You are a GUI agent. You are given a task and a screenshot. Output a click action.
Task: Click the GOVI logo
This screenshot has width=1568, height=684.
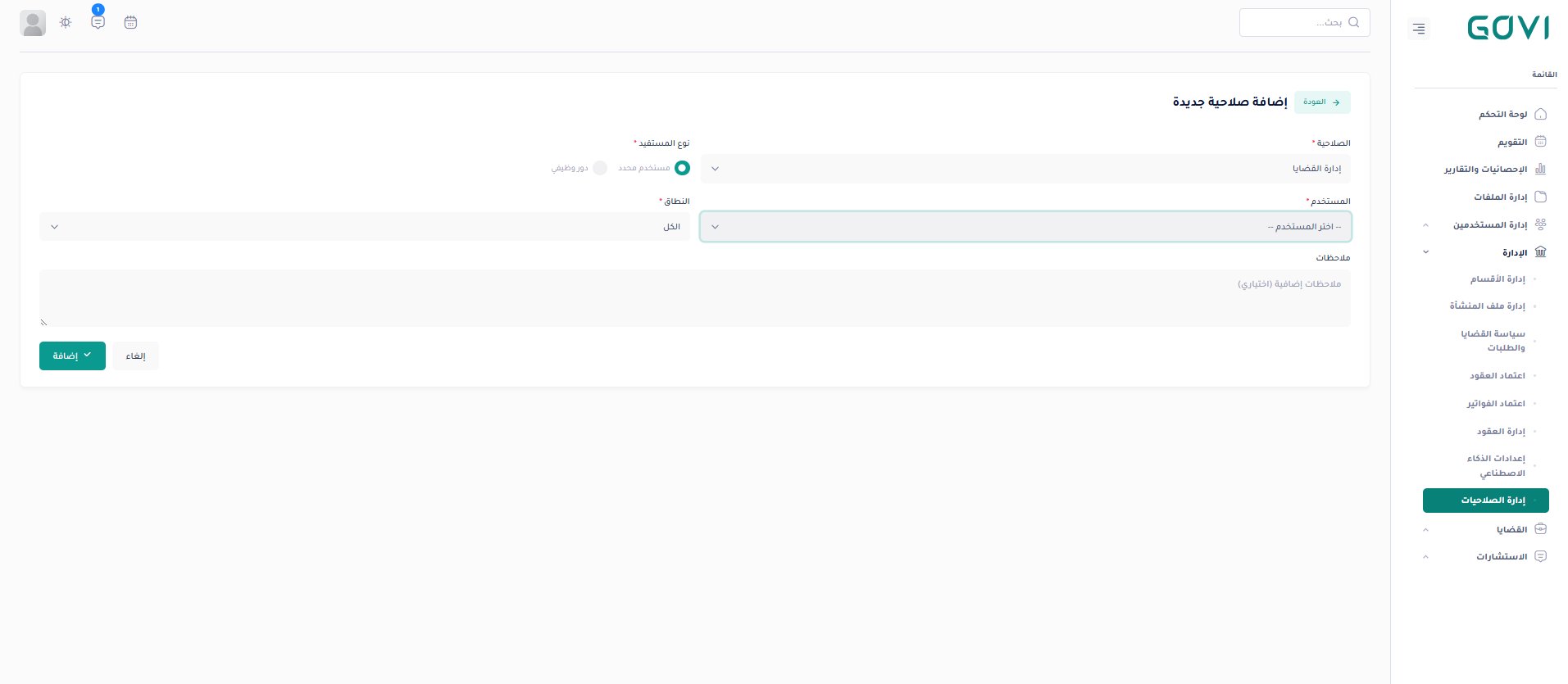coord(1507,29)
